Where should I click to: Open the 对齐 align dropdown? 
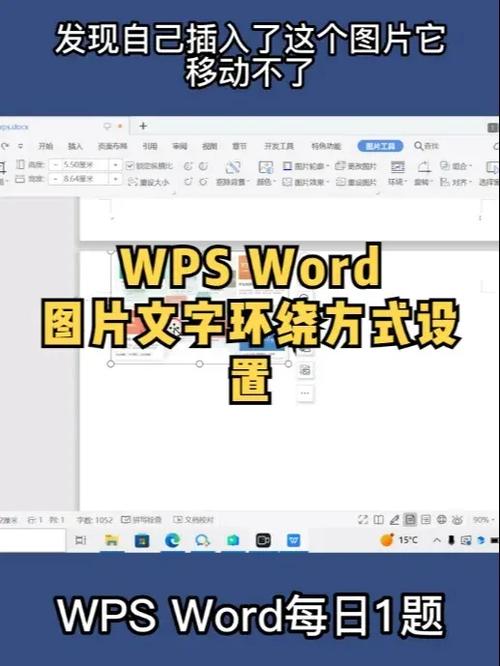pyautogui.click(x=456, y=182)
